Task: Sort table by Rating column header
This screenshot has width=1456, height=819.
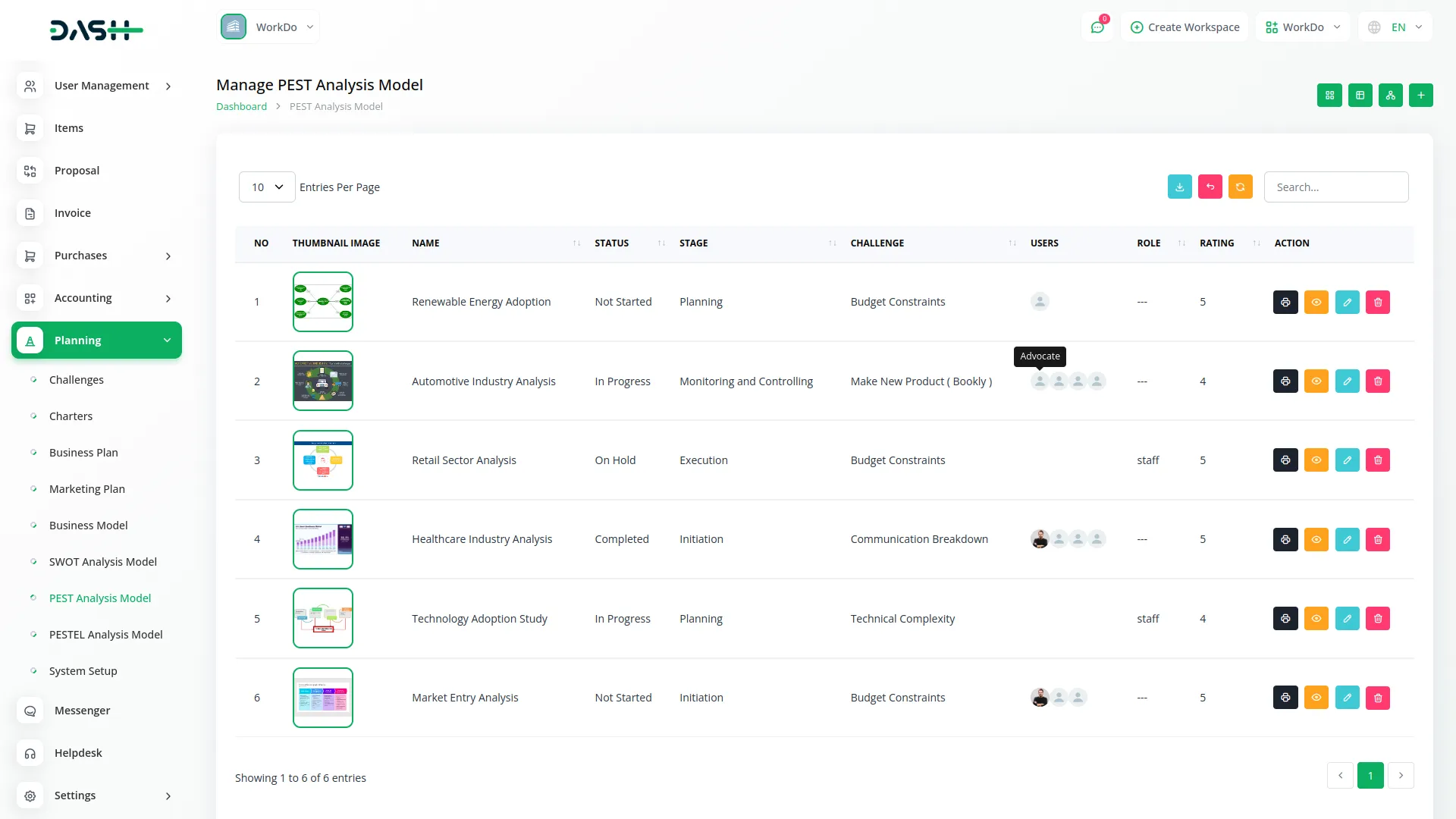Action: tap(1216, 243)
